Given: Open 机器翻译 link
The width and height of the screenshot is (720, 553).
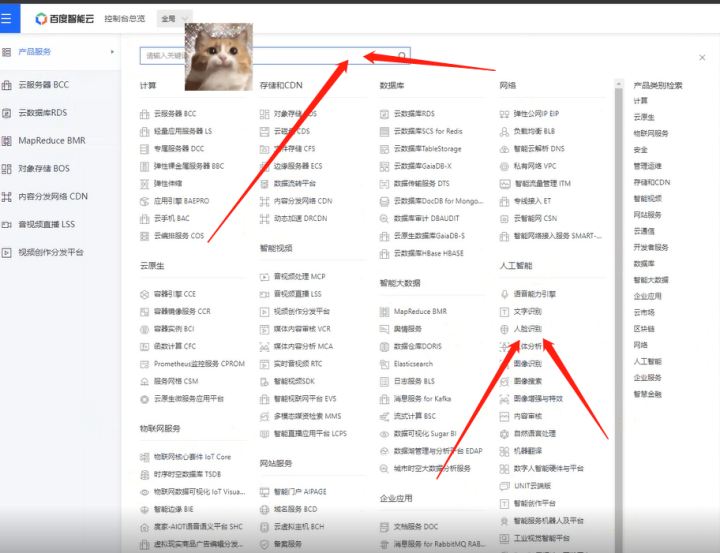Looking at the screenshot, I should pyautogui.click(x=528, y=451).
